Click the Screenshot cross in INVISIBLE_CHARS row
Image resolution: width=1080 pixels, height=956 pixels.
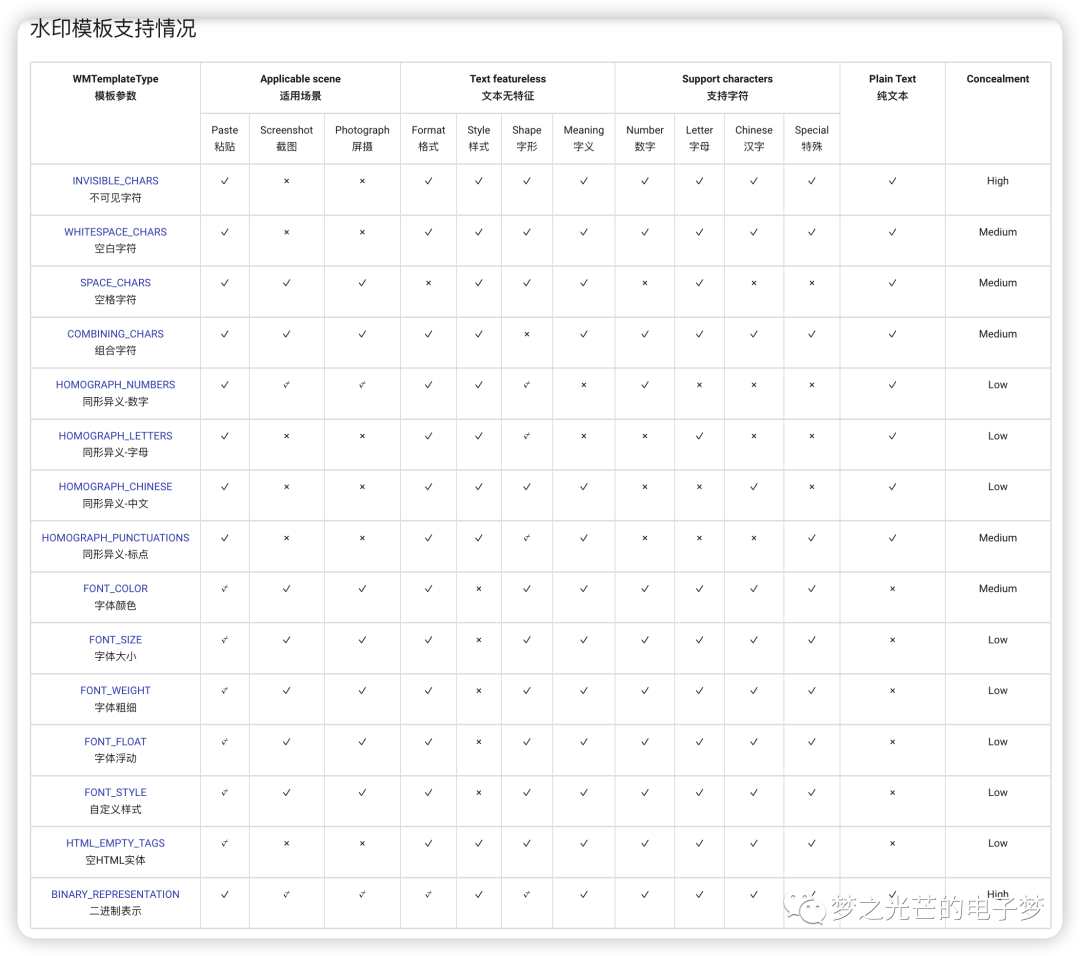click(x=287, y=181)
